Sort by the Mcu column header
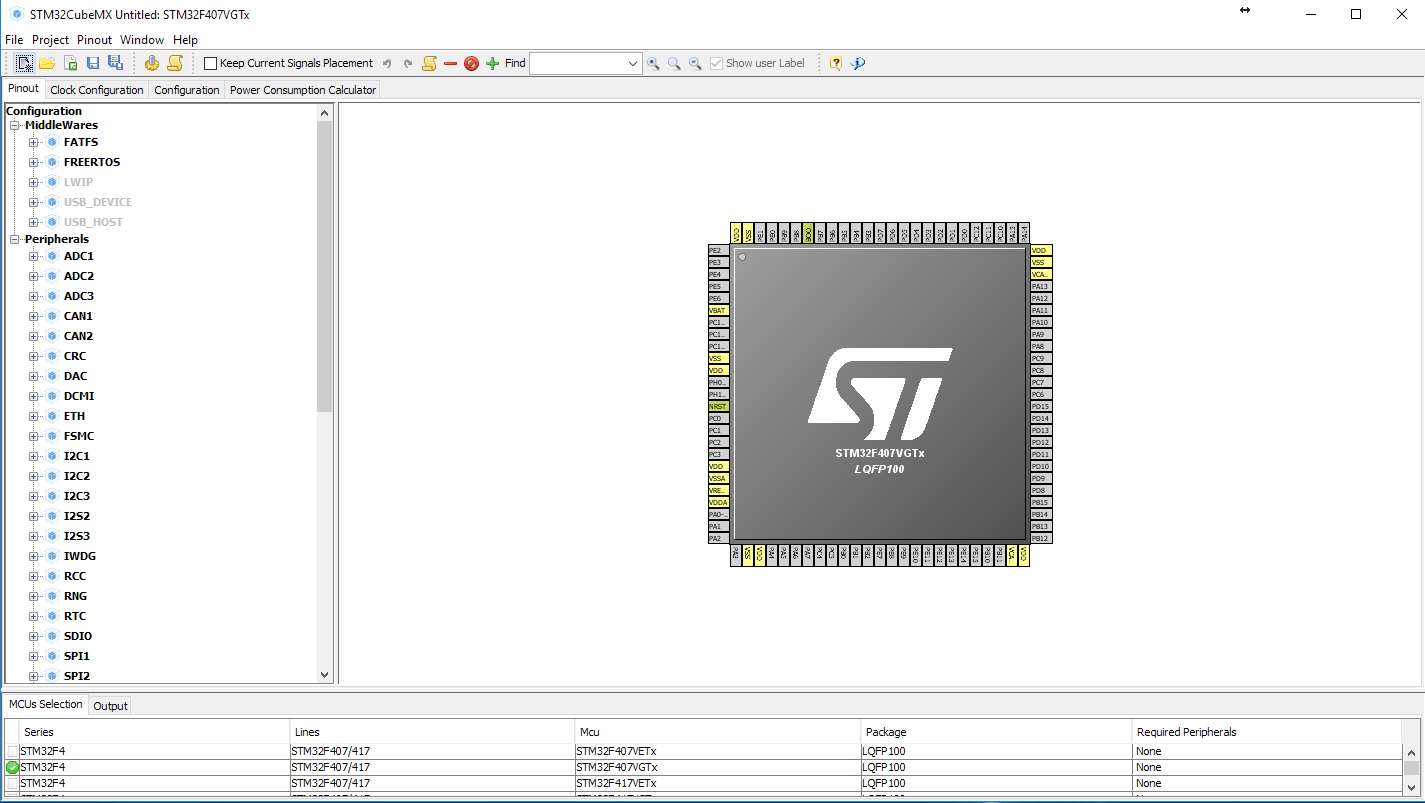The image size is (1425, 803). (718, 732)
